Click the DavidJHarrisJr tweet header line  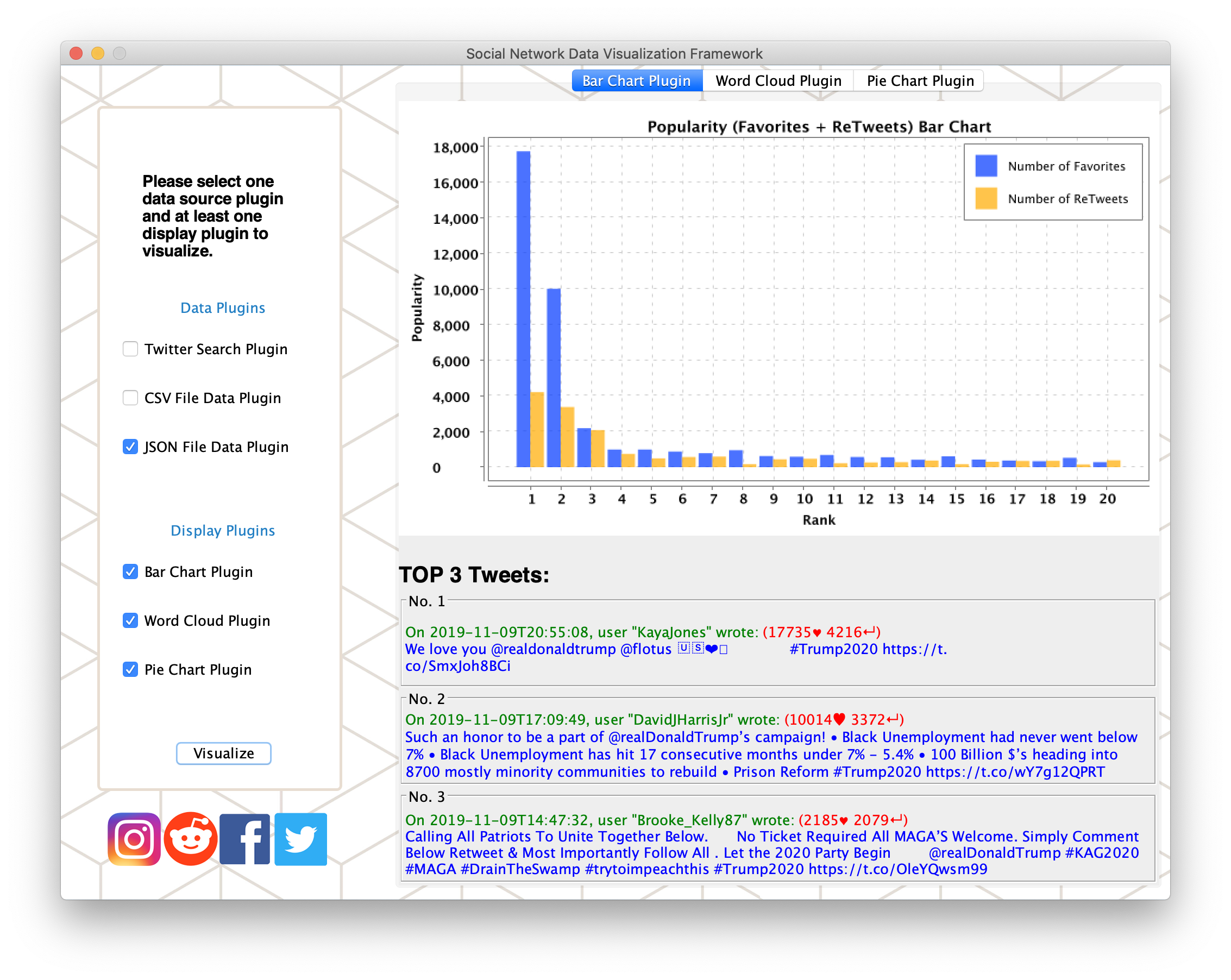(x=654, y=720)
